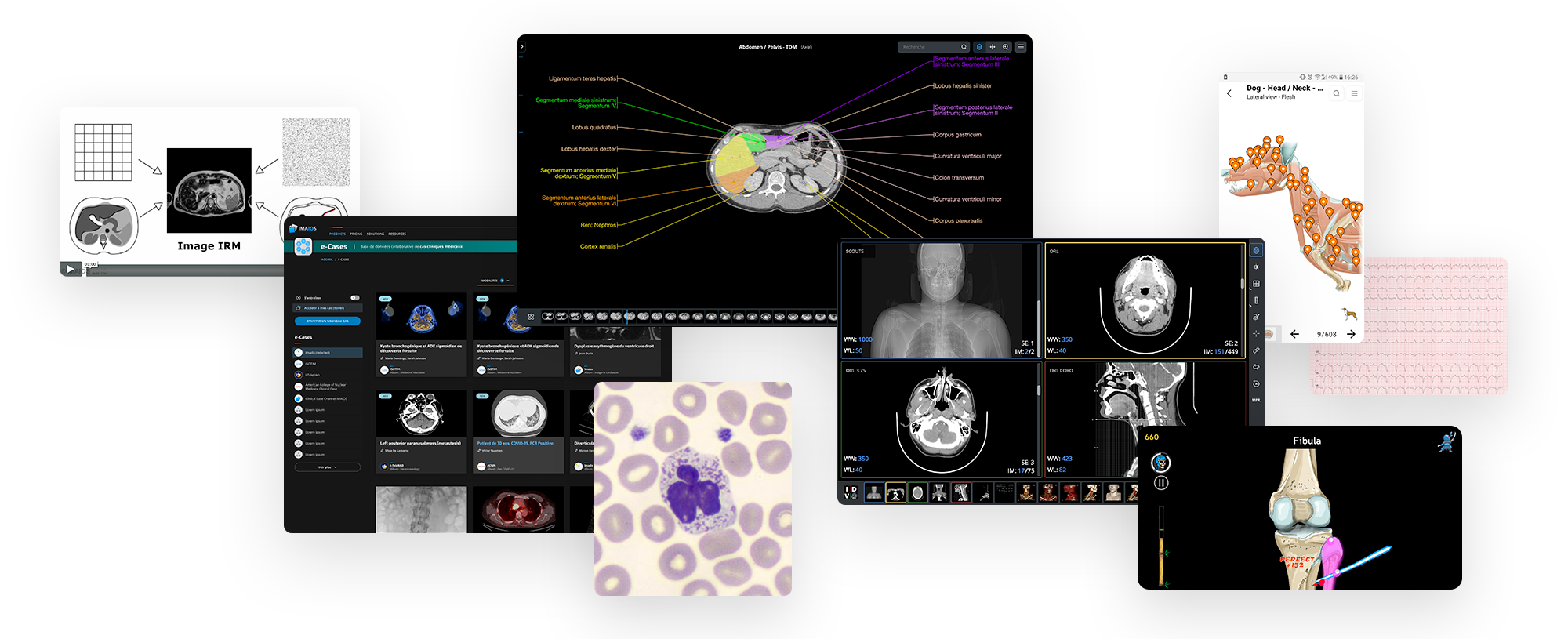The image size is (1568, 639).
Task: Click the blue ninja icon in game
Action: [x=1446, y=442]
